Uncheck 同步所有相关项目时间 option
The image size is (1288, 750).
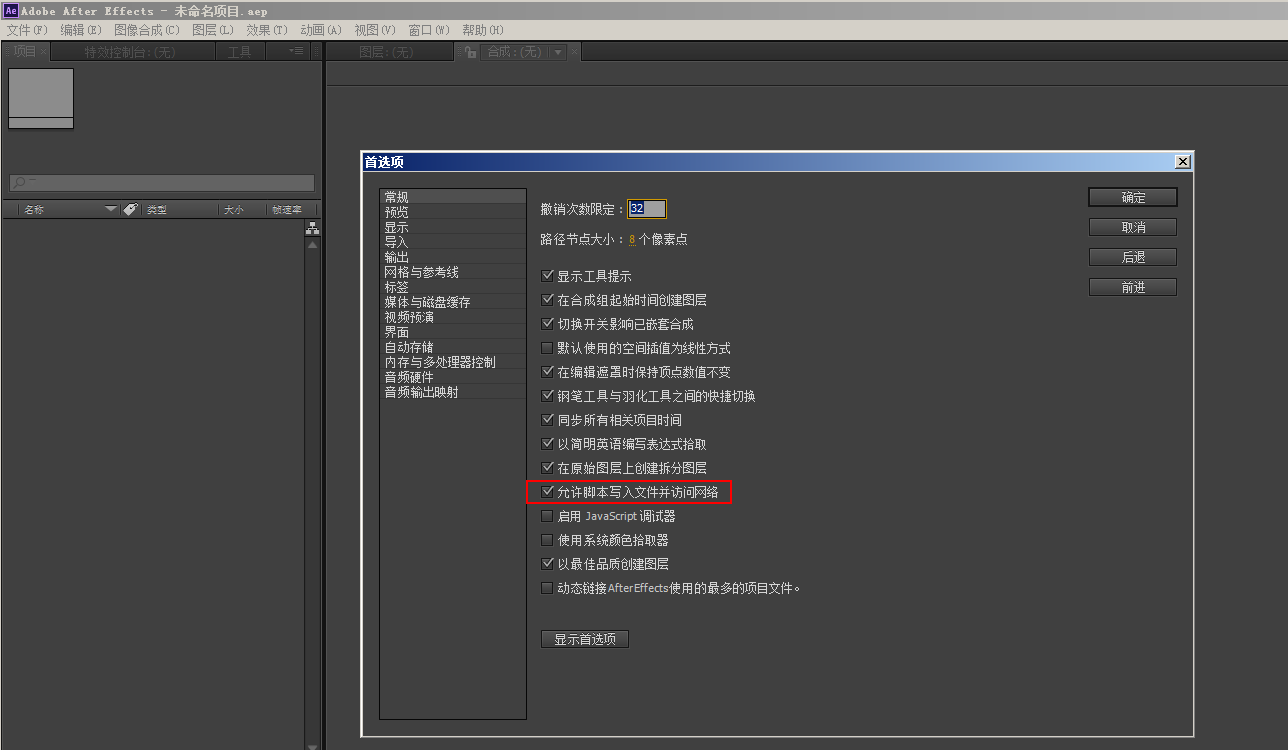547,420
